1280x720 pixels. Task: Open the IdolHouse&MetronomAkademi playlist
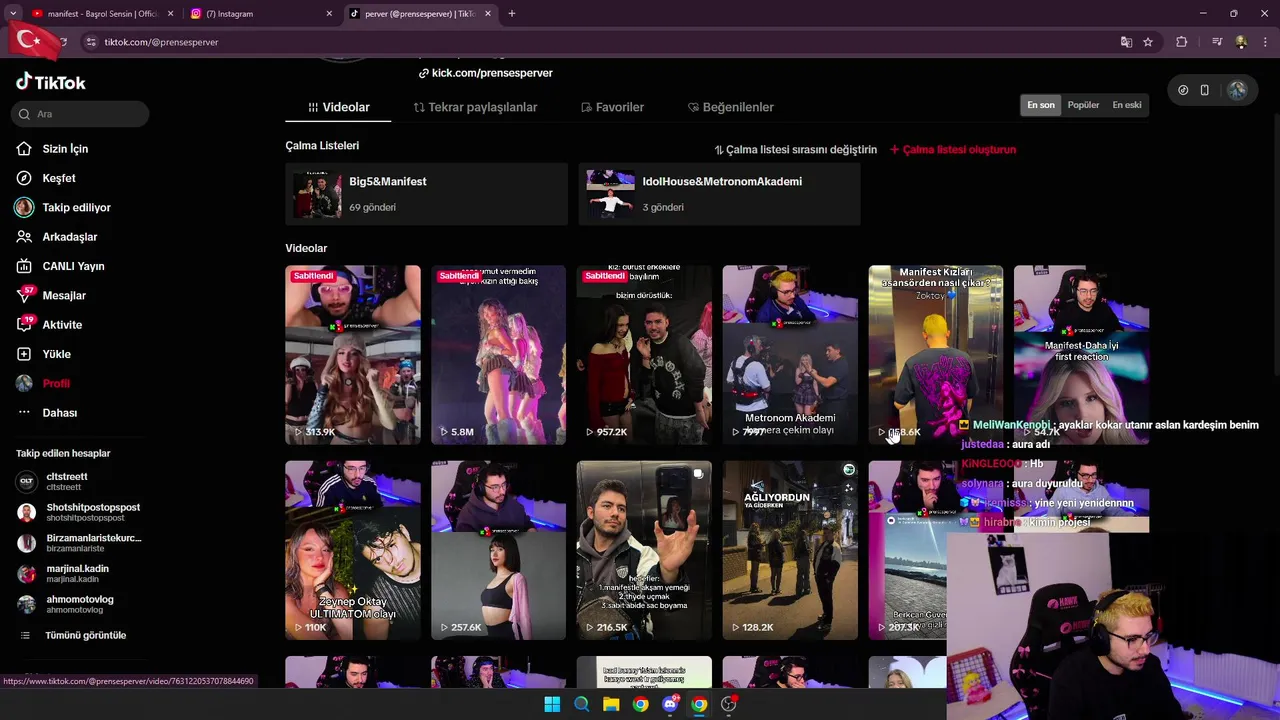click(719, 194)
